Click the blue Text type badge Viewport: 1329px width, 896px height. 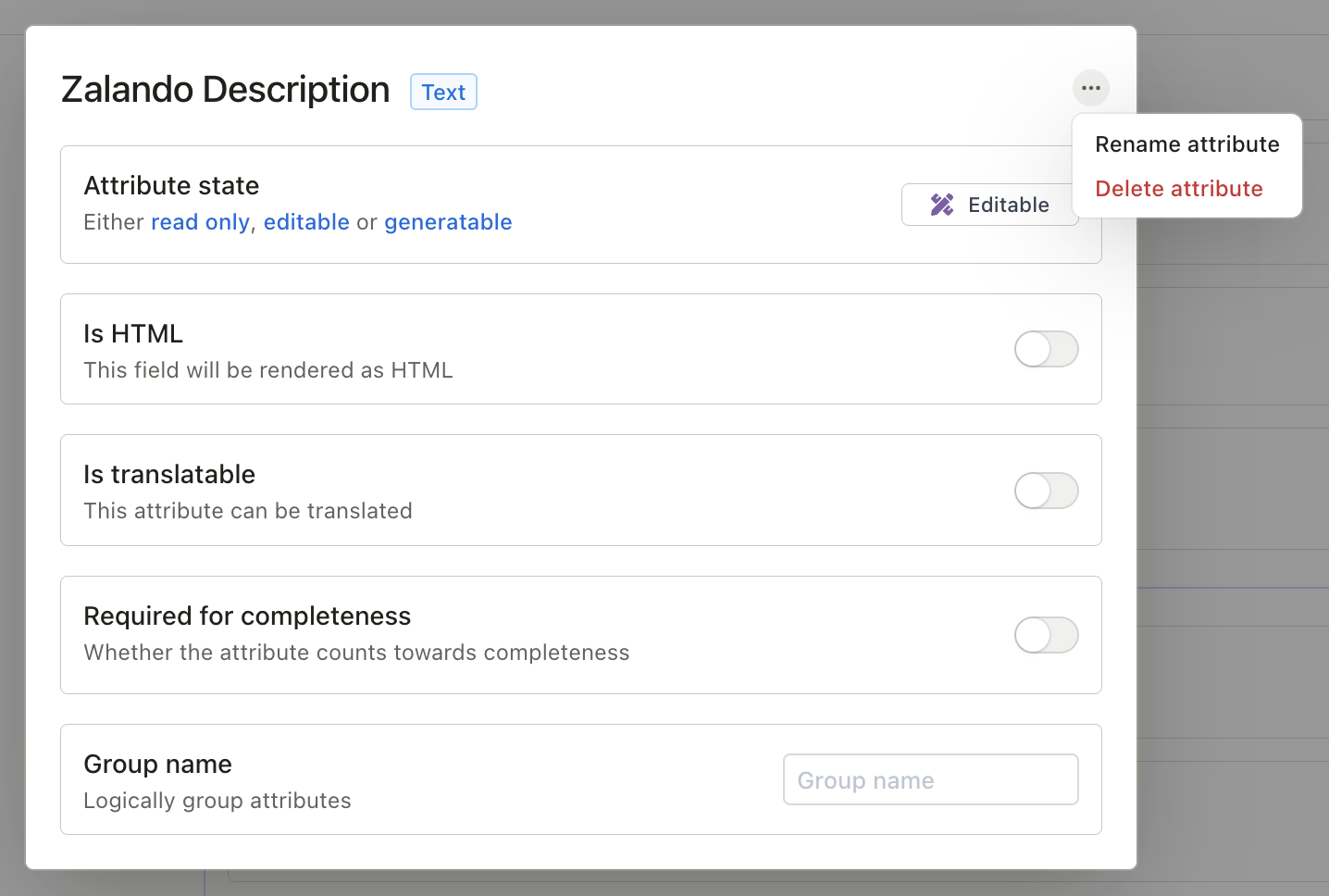tap(443, 92)
